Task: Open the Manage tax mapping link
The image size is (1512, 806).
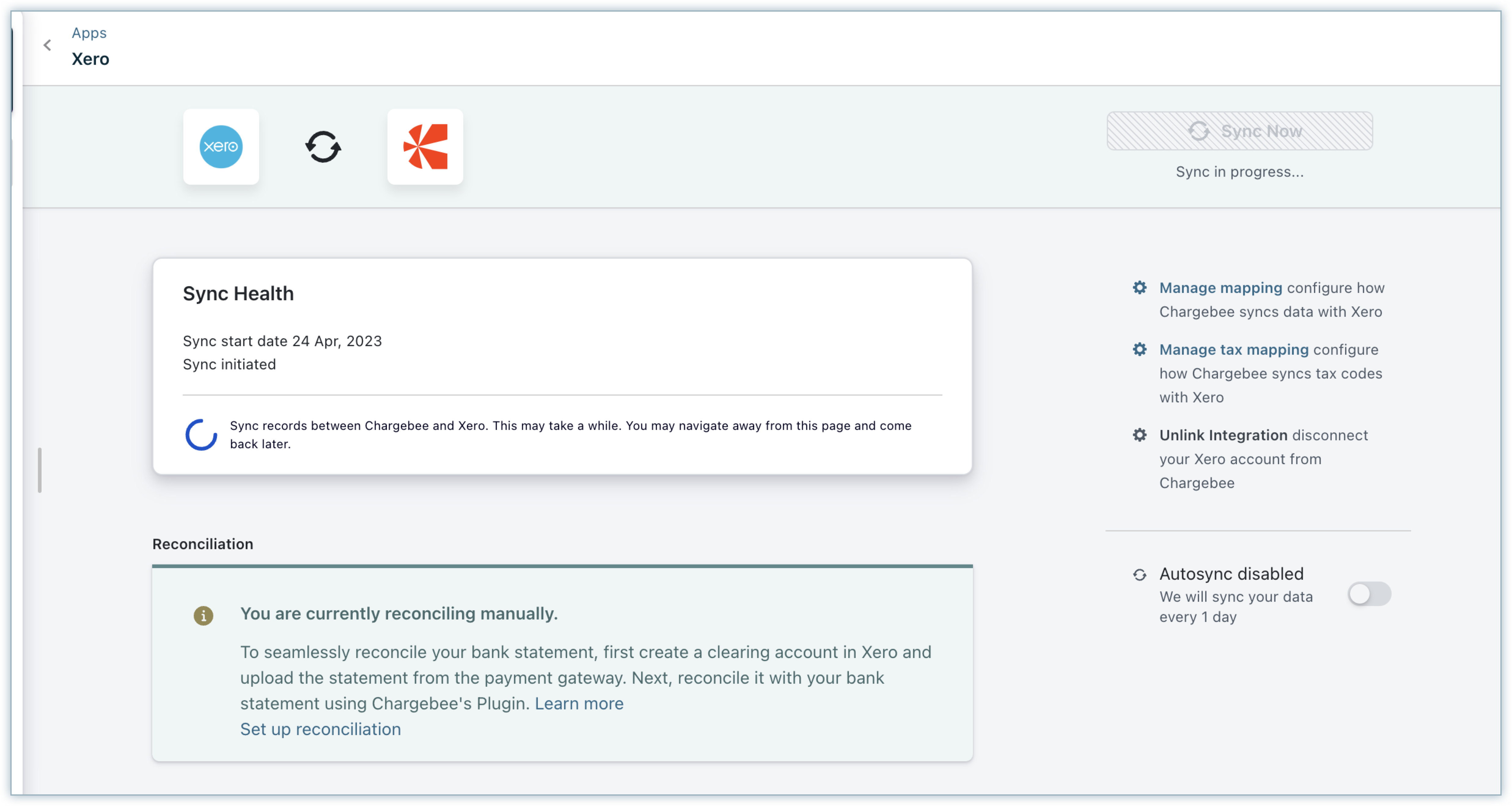Action: tap(1234, 349)
